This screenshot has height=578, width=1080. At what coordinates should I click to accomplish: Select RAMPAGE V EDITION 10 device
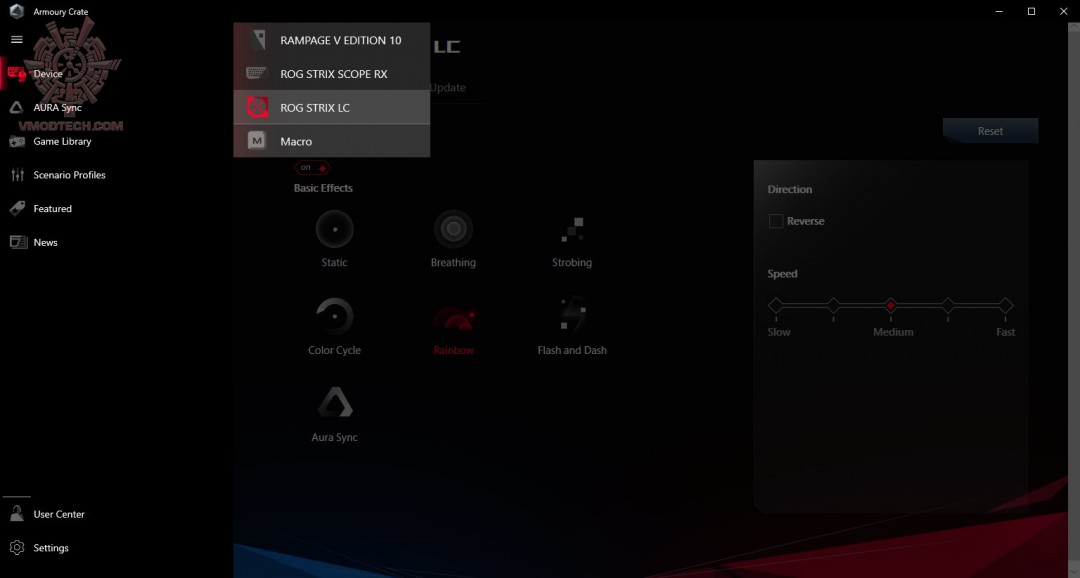pyautogui.click(x=331, y=40)
